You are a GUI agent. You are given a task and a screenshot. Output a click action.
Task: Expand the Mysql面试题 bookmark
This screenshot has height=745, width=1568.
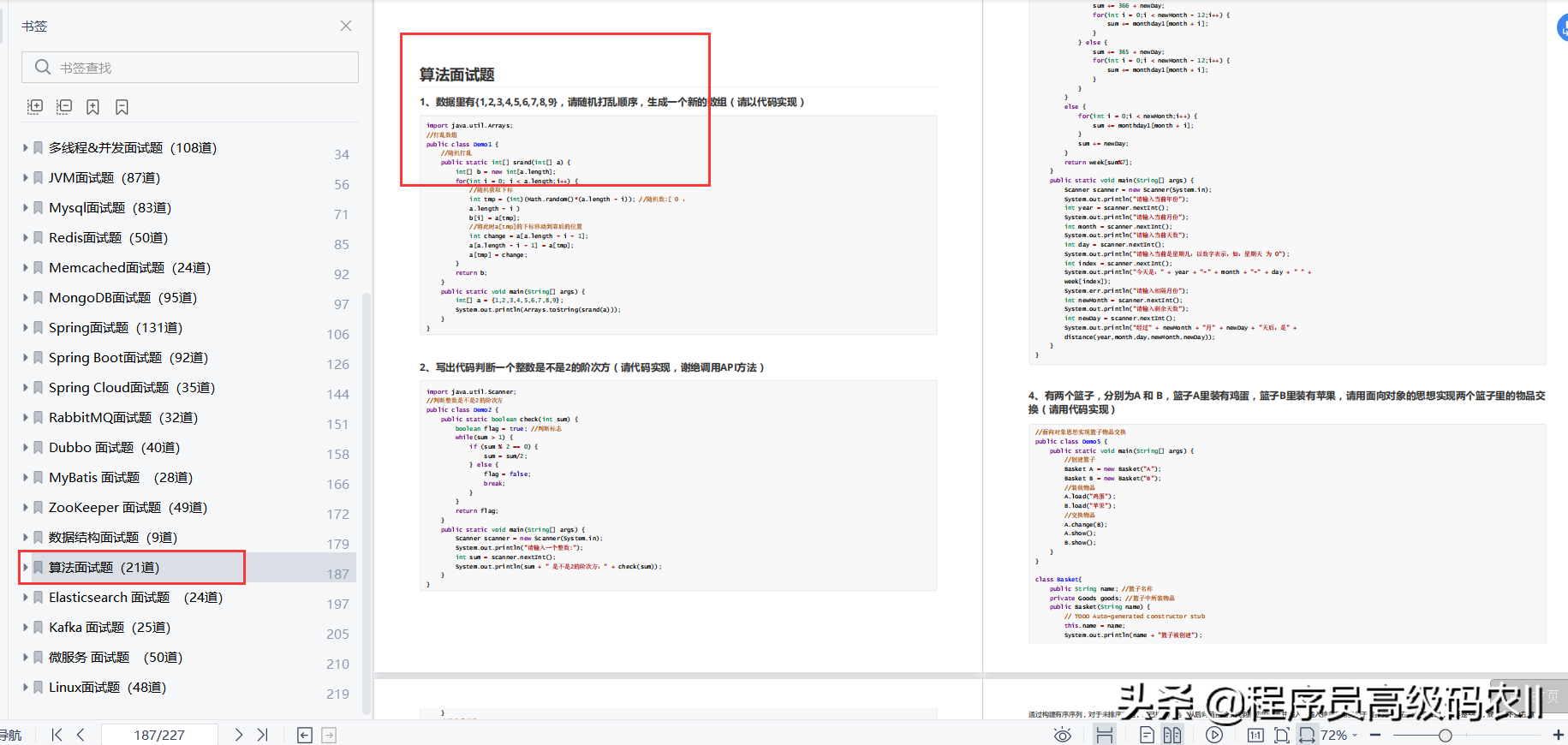26,207
